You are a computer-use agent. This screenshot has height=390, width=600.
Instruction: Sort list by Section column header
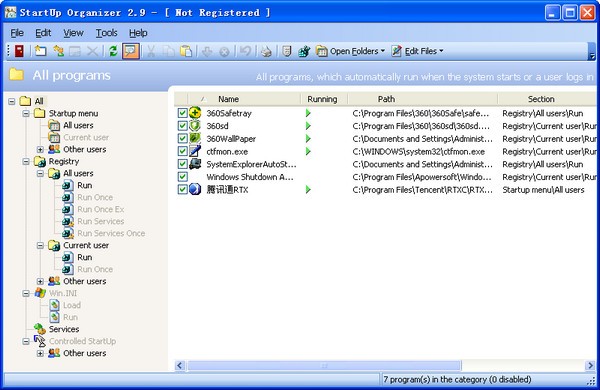coord(547,99)
